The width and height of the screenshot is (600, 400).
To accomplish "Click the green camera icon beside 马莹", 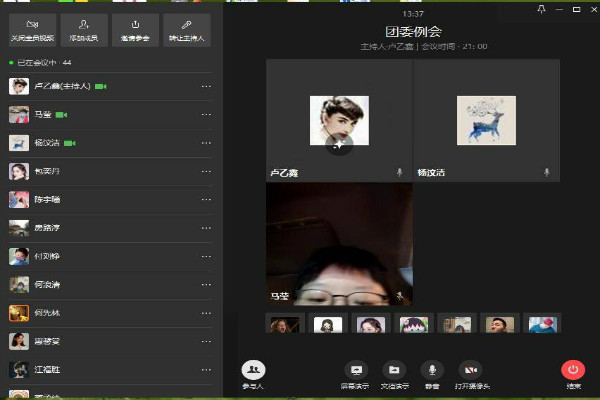I will pyautogui.click(x=61, y=115).
